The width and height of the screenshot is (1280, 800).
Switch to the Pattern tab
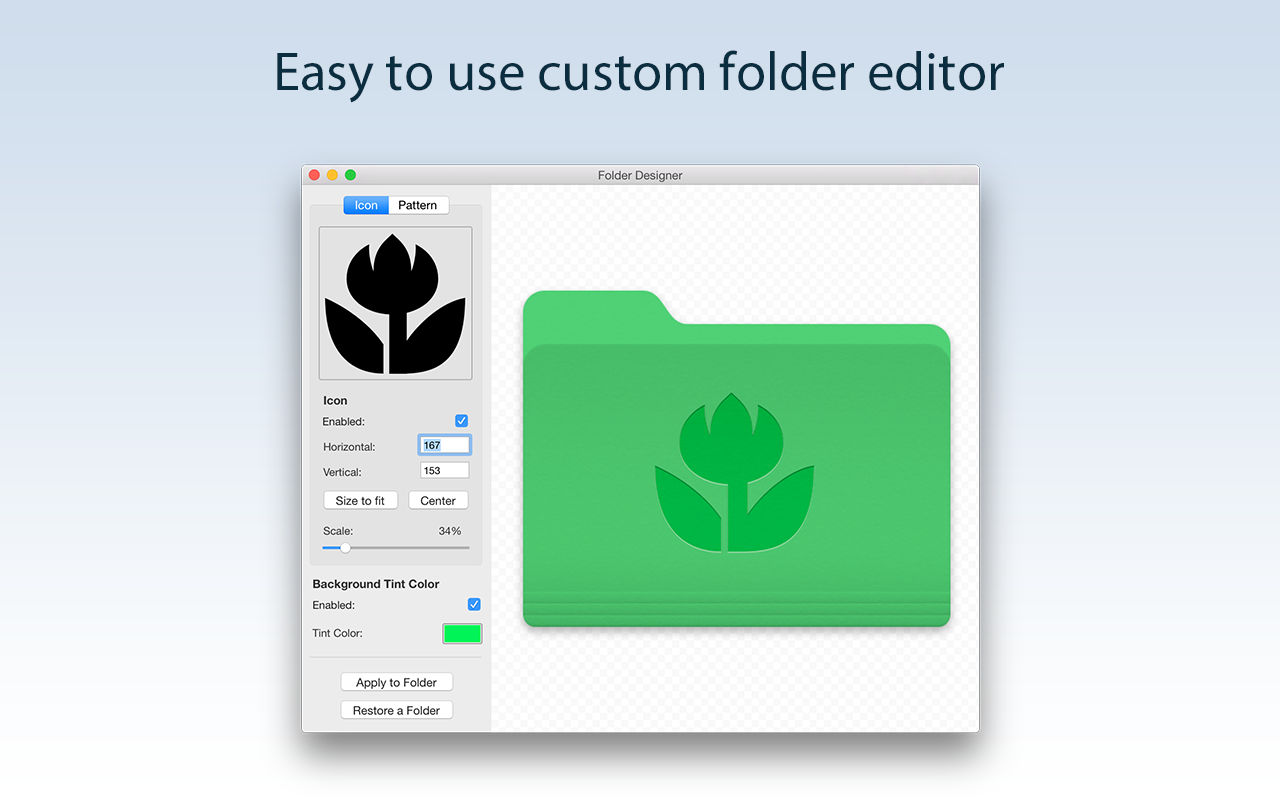418,205
